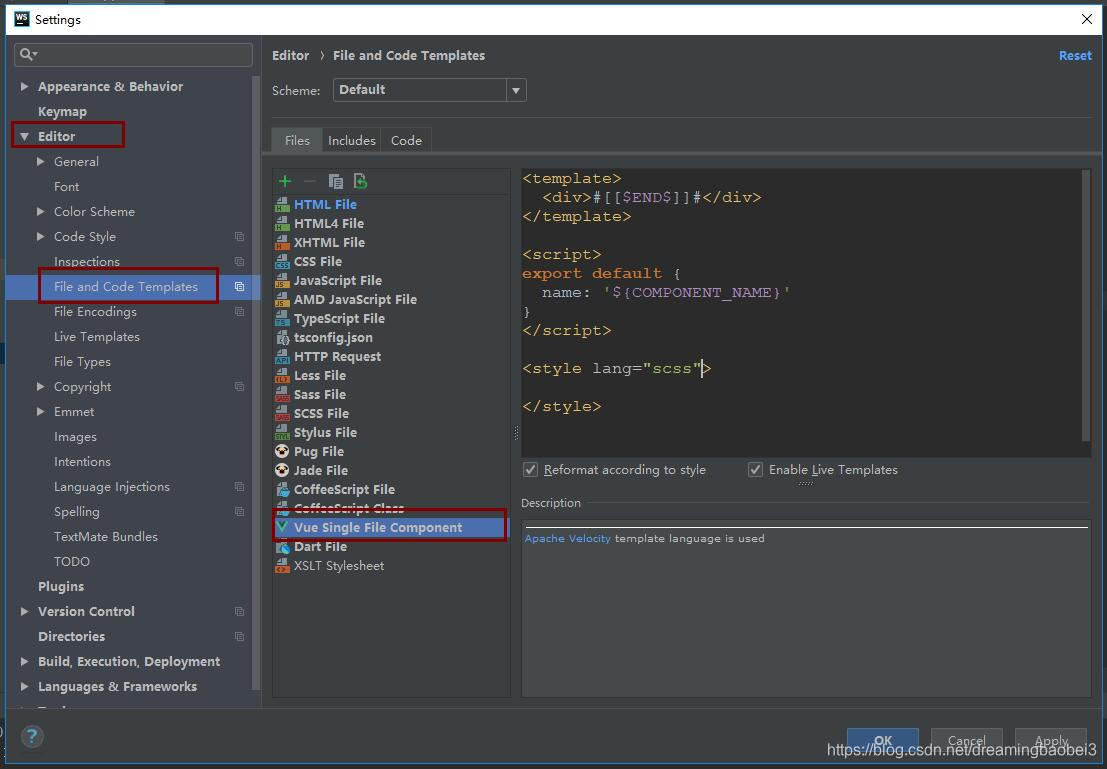Click Editor in the breadcrumb

point(290,56)
